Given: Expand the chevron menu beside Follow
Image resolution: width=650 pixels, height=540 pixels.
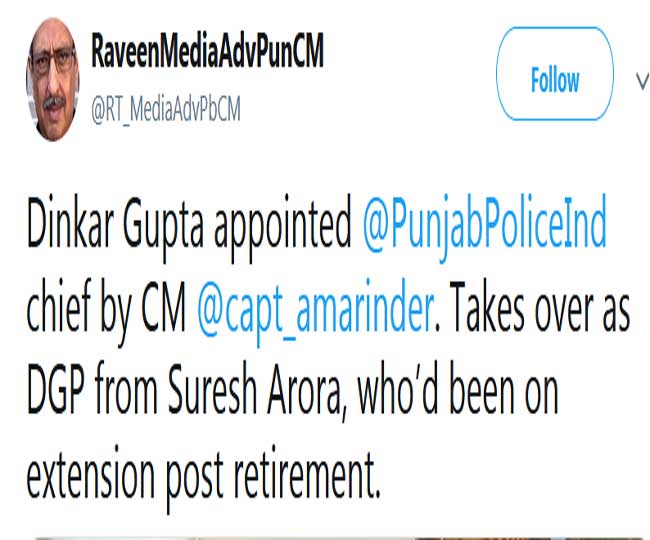Looking at the screenshot, I should pyautogui.click(x=642, y=80).
